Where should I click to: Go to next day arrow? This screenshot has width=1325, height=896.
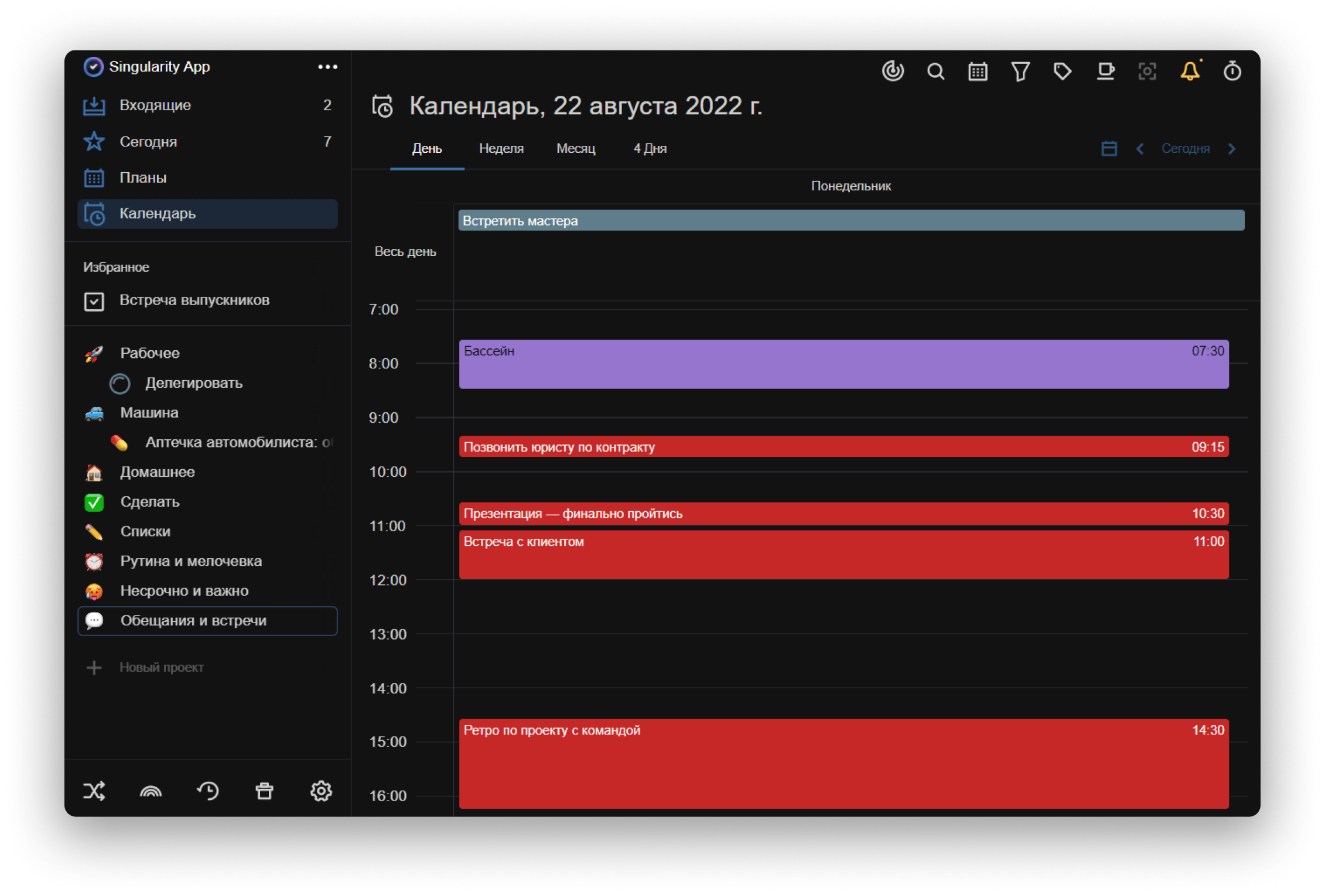[1232, 149]
